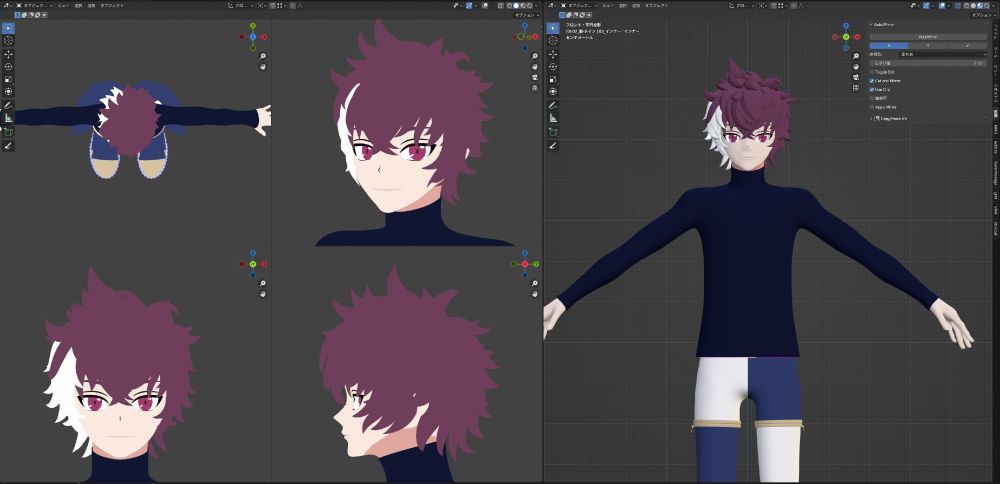The height and width of the screenshot is (484, 1000).
Task: Select the Measure tool in right viewport
Action: pos(553,119)
